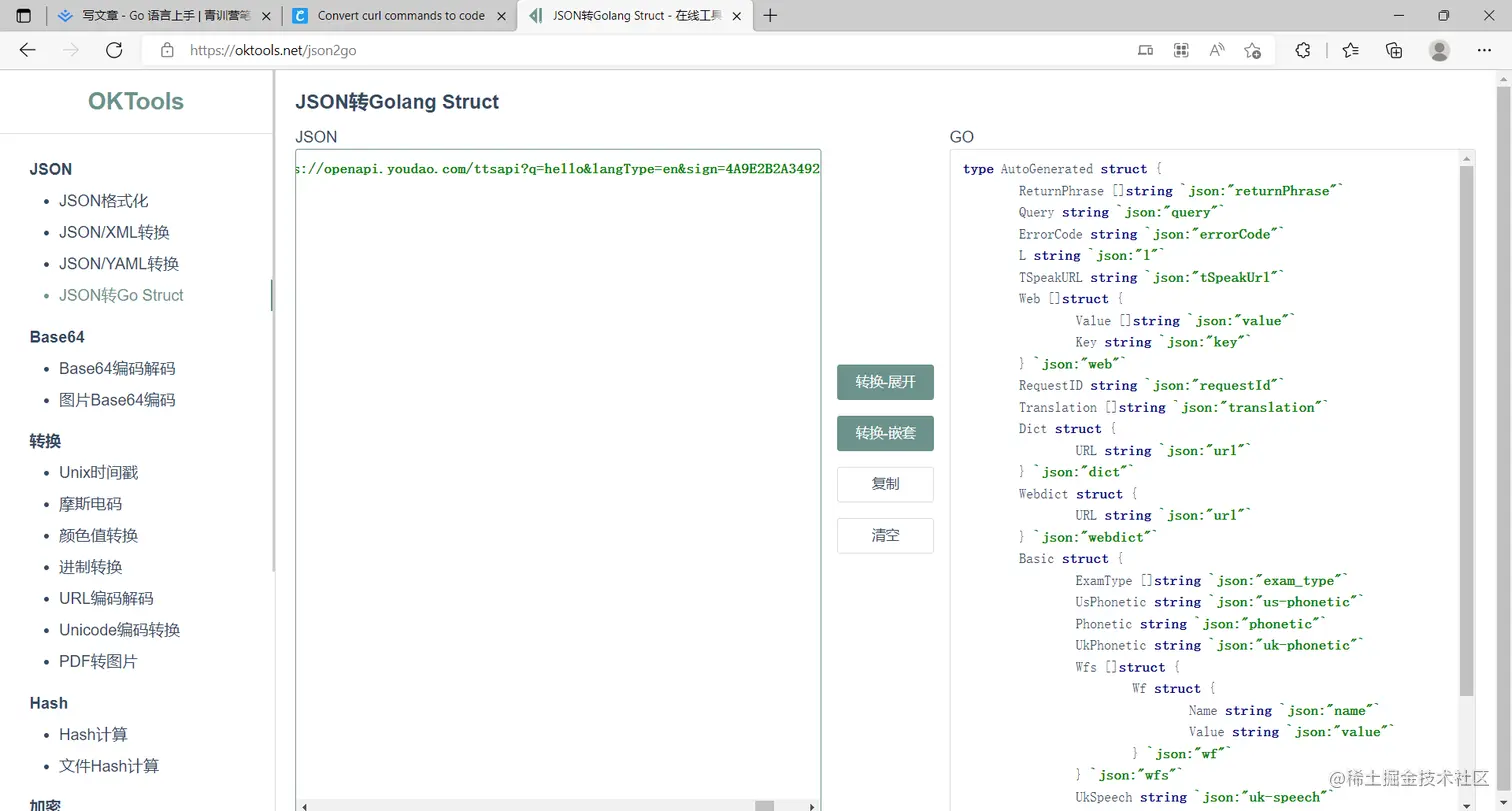Expand the vertical tabs panel icon
The height and width of the screenshot is (811, 1512).
click(22, 15)
